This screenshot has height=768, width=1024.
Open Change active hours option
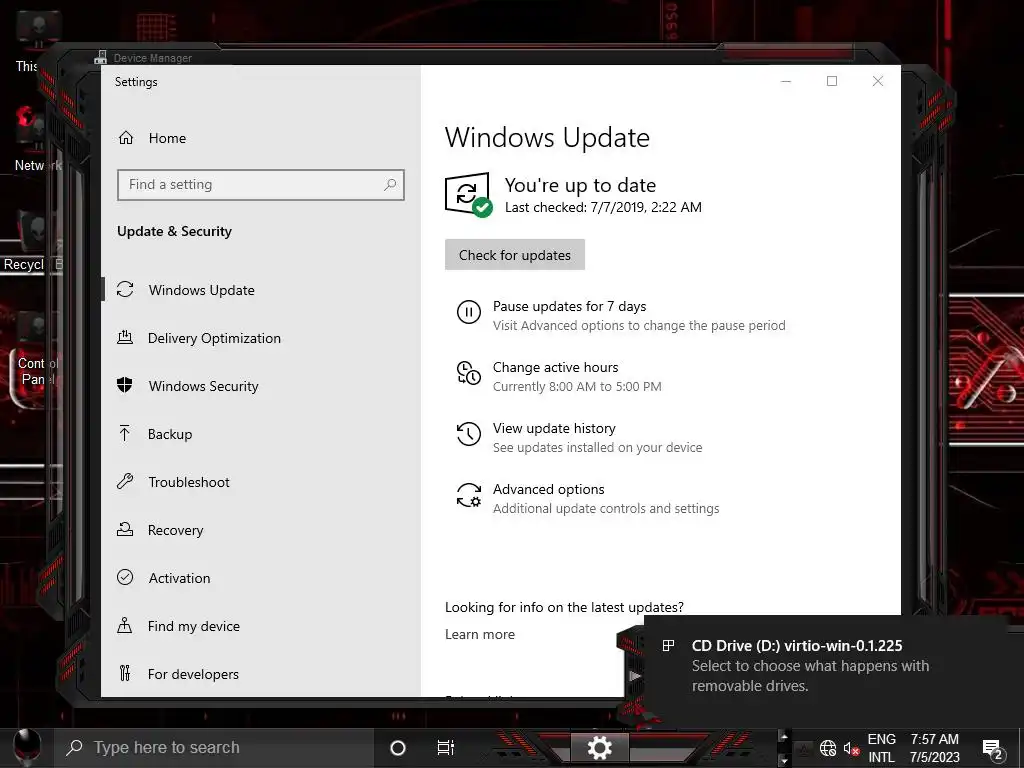tap(555, 367)
